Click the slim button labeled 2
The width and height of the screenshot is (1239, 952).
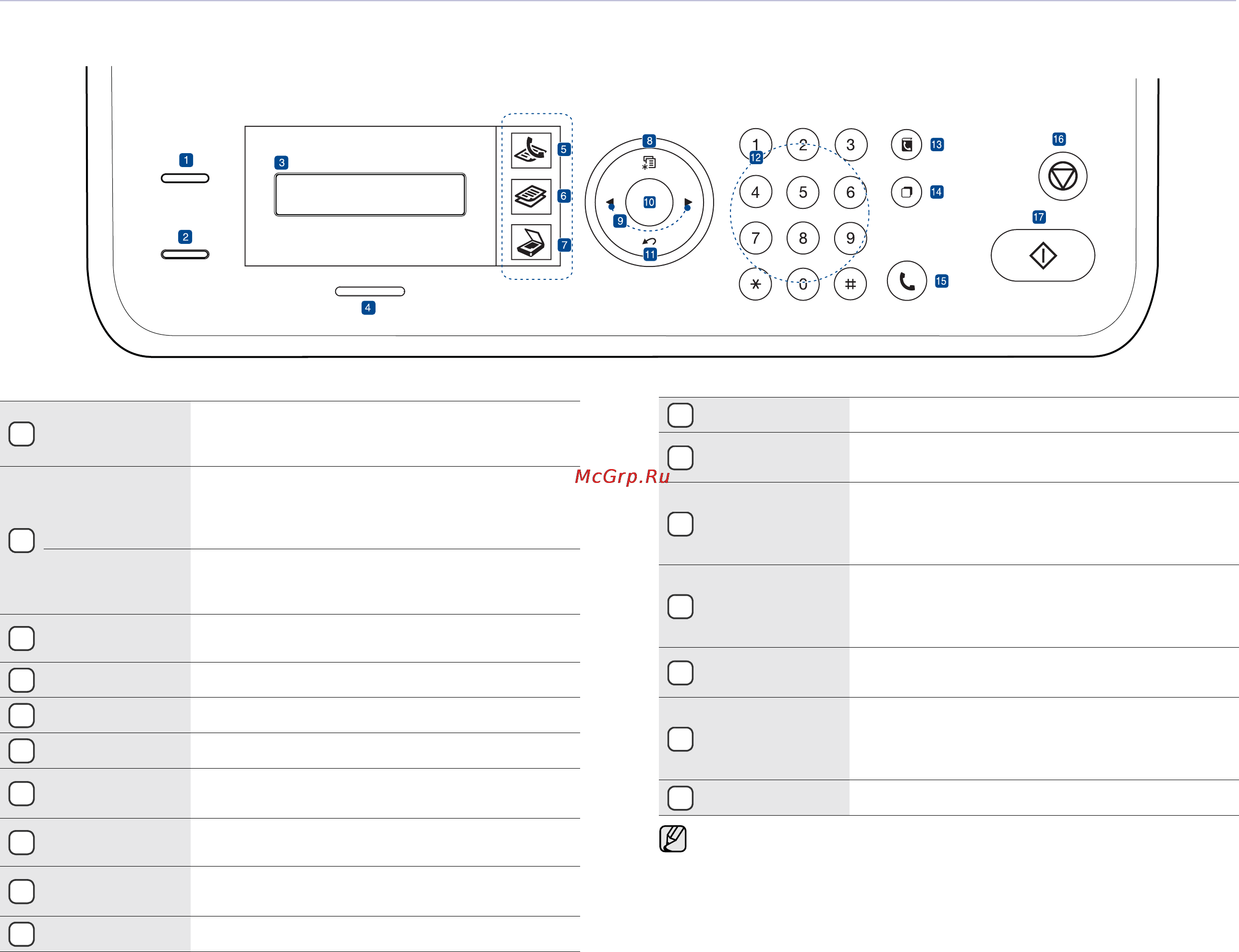coord(185,254)
